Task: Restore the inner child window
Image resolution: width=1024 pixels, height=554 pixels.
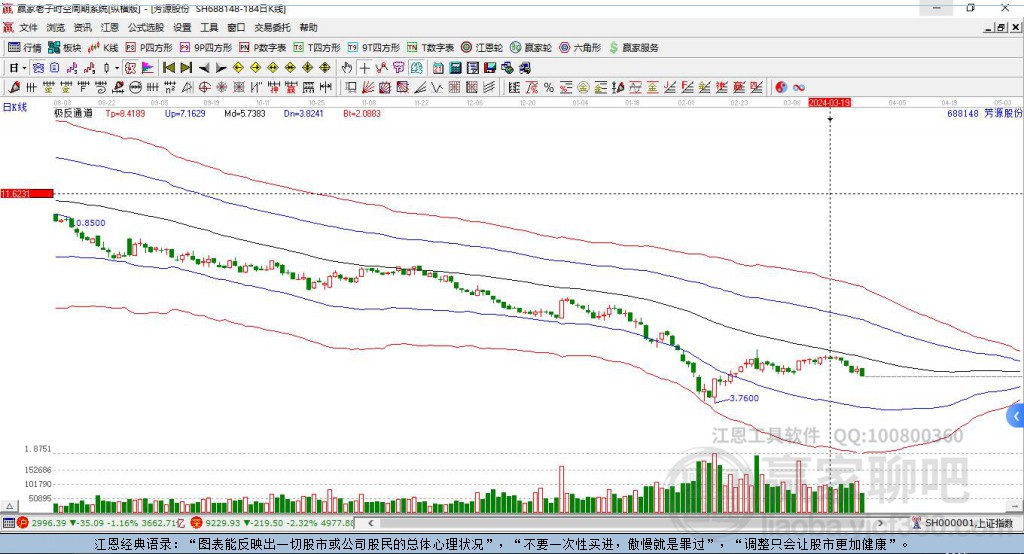Action: click(1002, 27)
